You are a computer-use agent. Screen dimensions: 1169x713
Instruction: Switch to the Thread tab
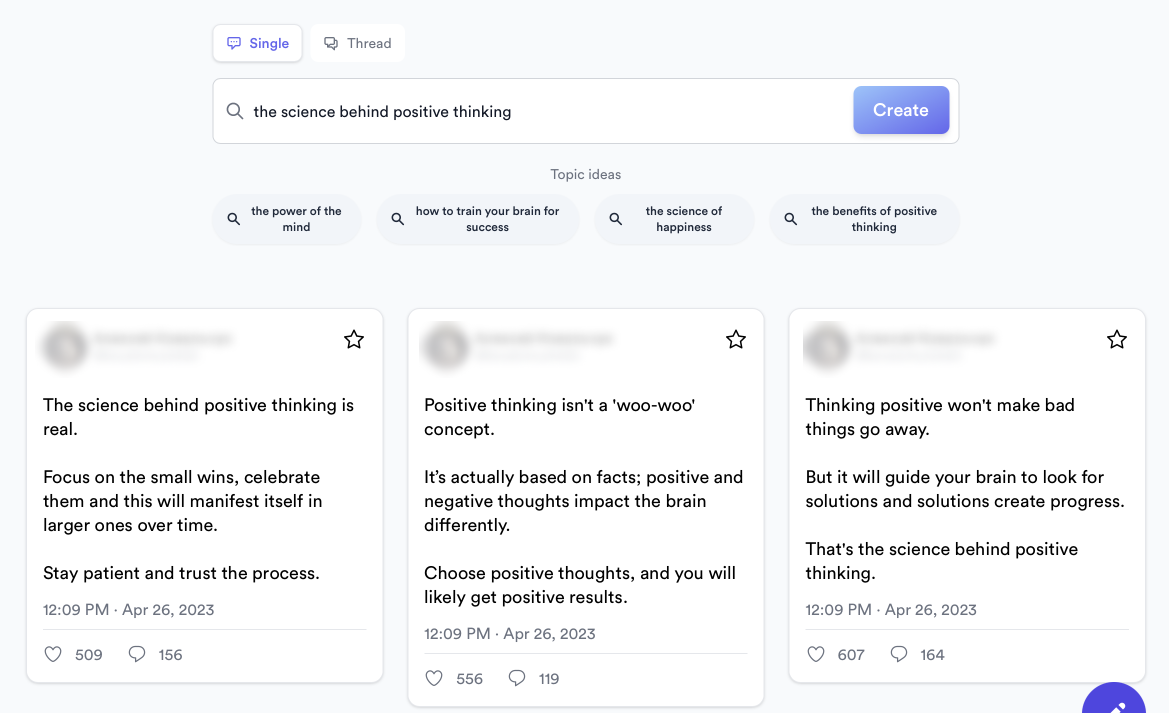tap(357, 43)
